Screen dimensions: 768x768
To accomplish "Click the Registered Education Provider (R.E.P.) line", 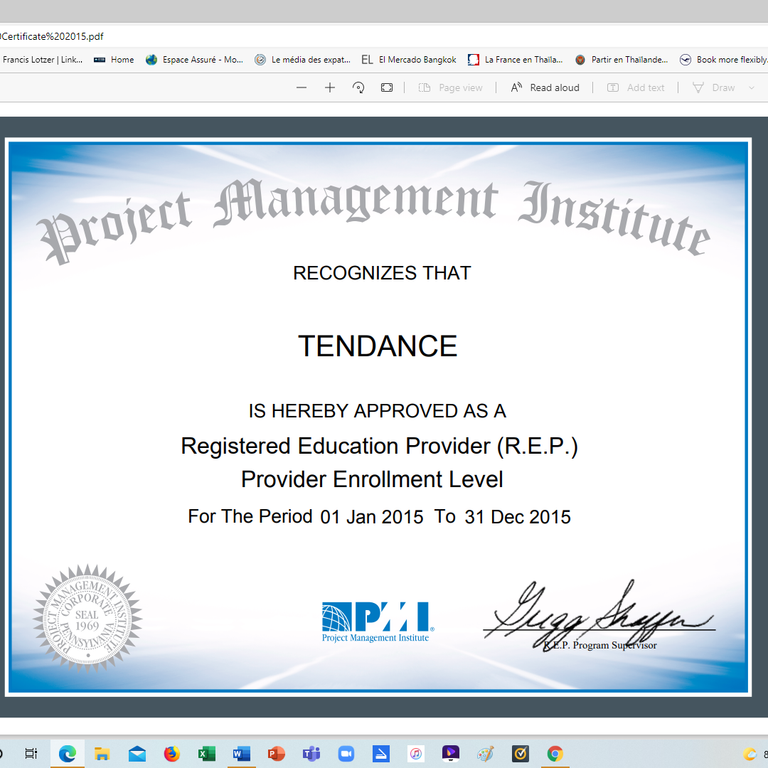I will point(380,446).
